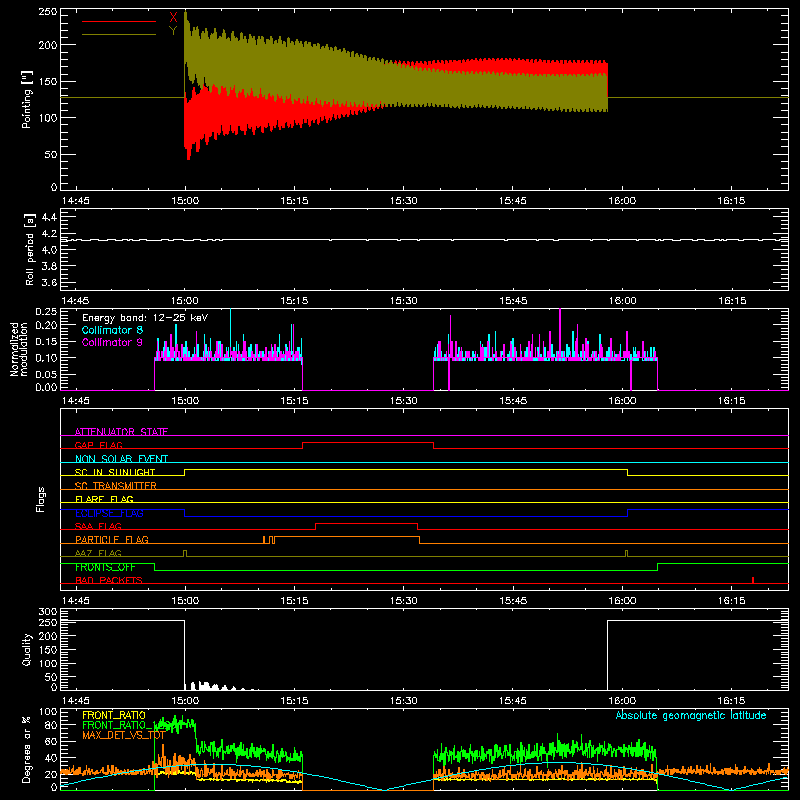Click the 15:30 time label of Pointing plot
Screen dimensions: 800x800
[404, 201]
